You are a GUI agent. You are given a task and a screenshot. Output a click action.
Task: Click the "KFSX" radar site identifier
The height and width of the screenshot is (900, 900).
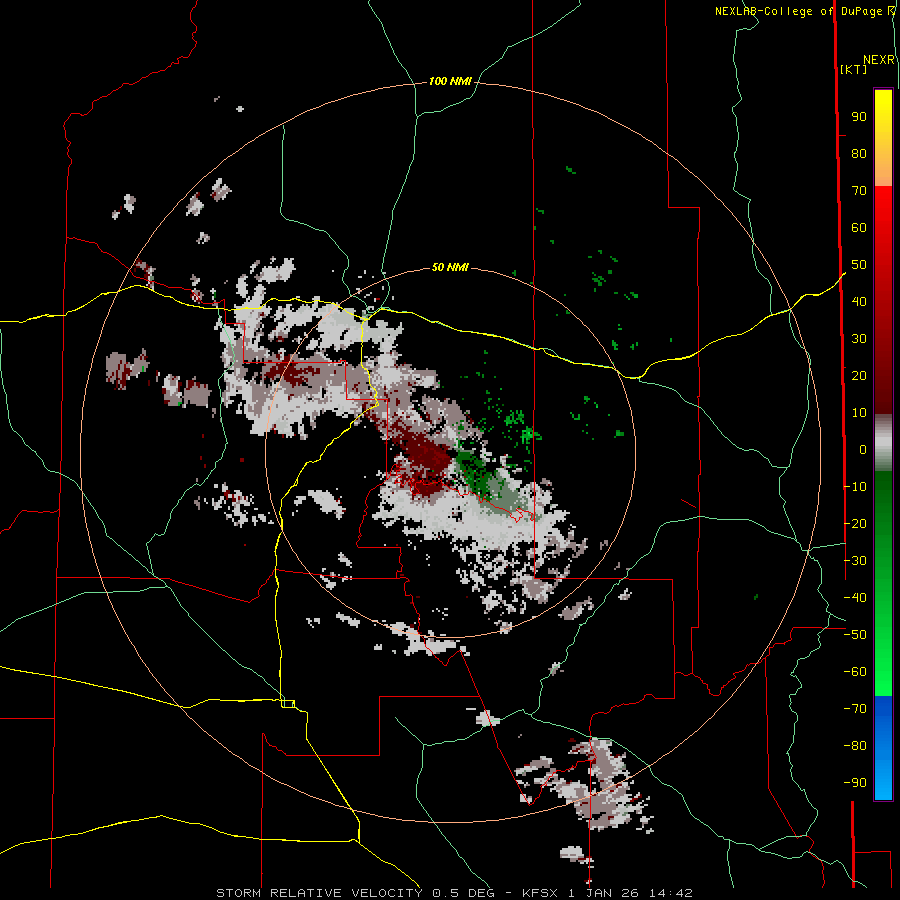click(x=540, y=893)
